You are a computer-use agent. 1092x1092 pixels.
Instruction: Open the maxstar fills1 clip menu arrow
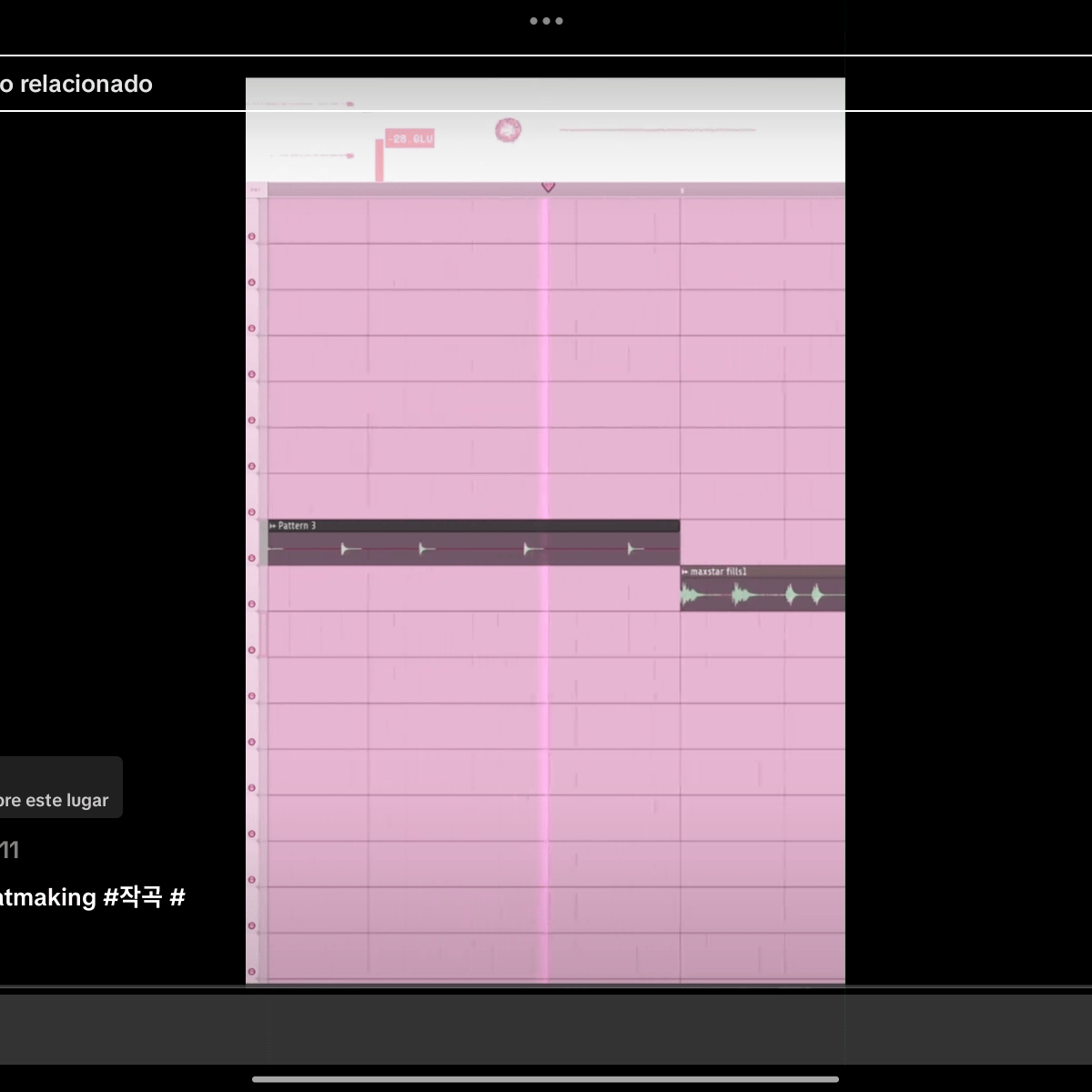[x=685, y=571]
